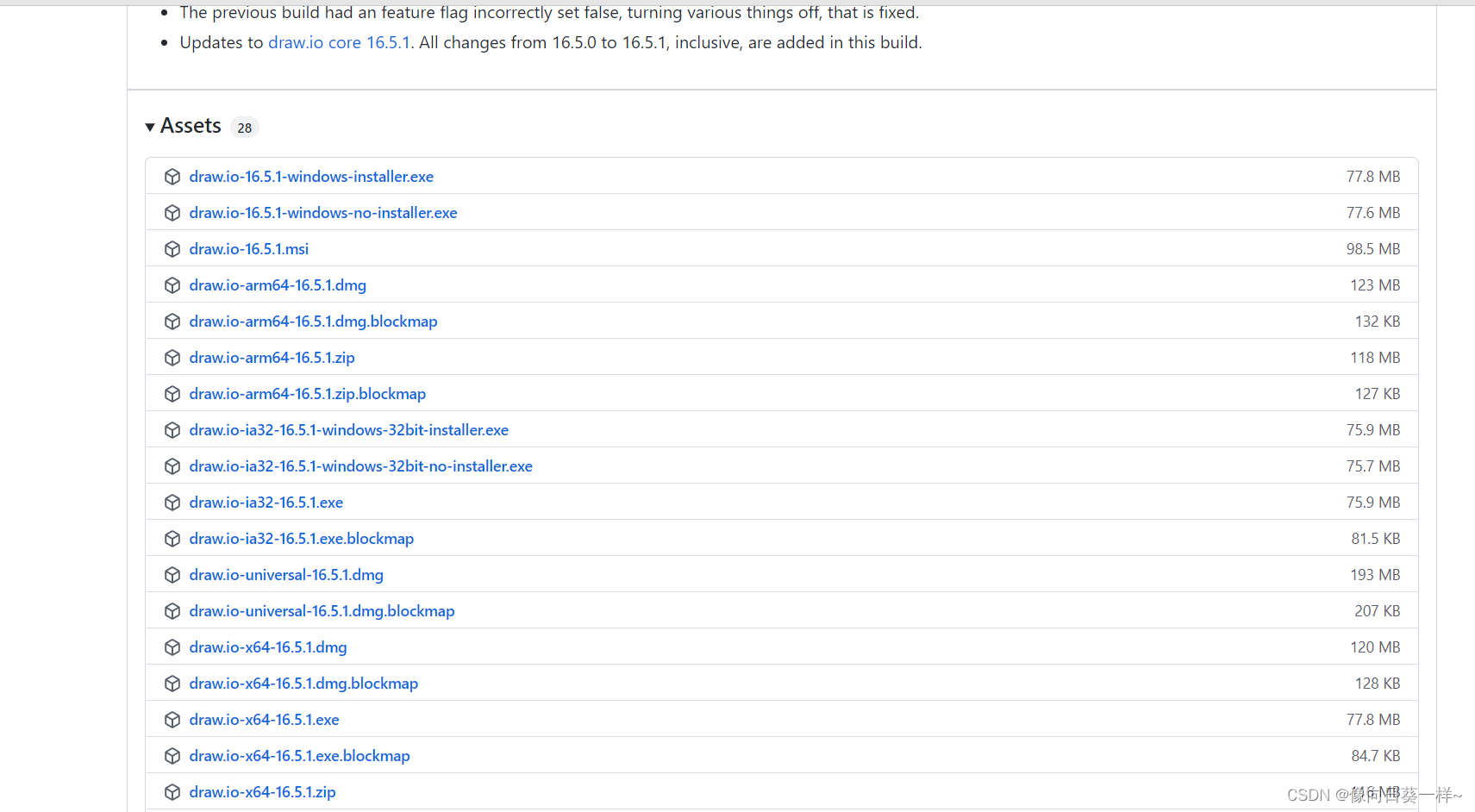The height and width of the screenshot is (812, 1475).
Task: Click the 193 MB size value
Action: click(x=1375, y=575)
